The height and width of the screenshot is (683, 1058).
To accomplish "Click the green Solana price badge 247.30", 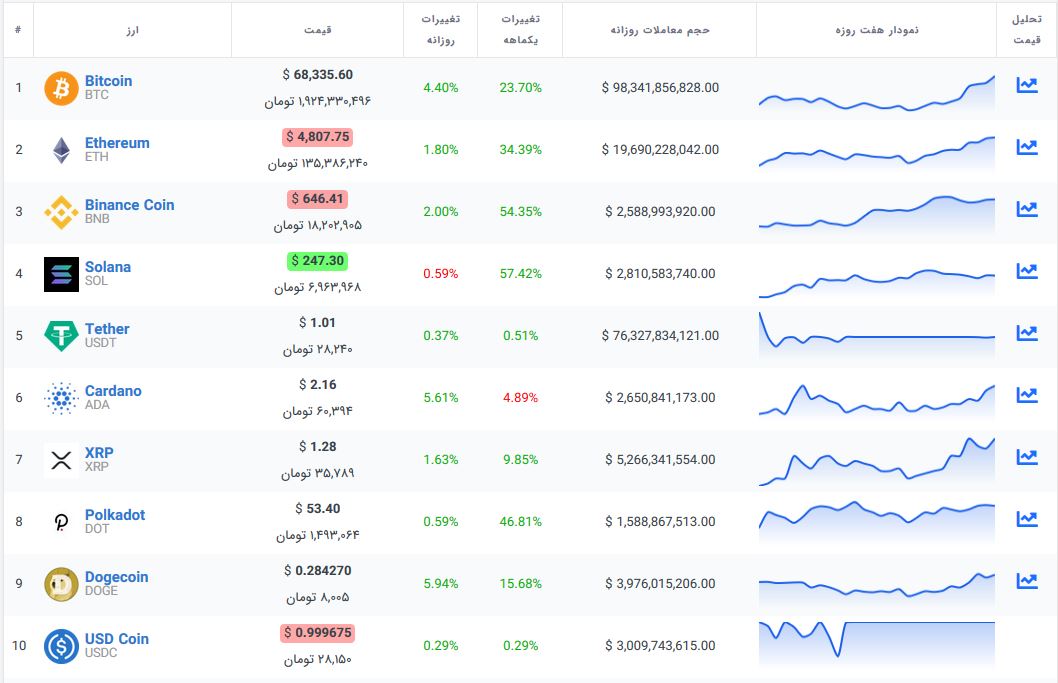I will tap(316, 261).
